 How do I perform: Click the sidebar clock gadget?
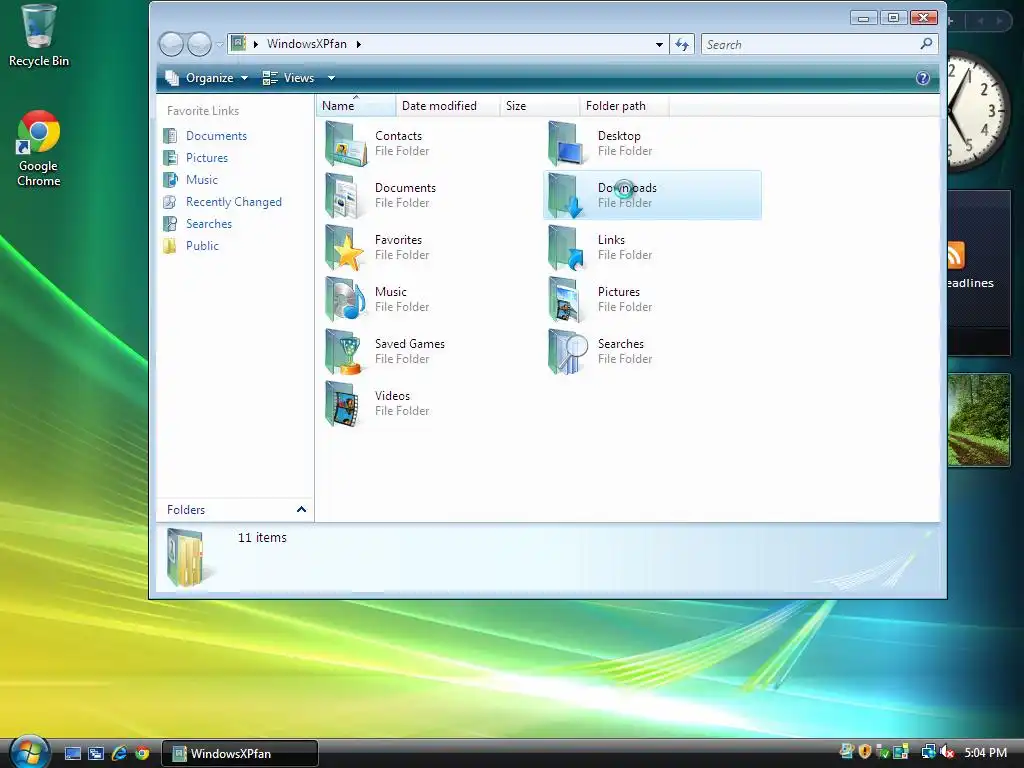pyautogui.click(x=978, y=111)
